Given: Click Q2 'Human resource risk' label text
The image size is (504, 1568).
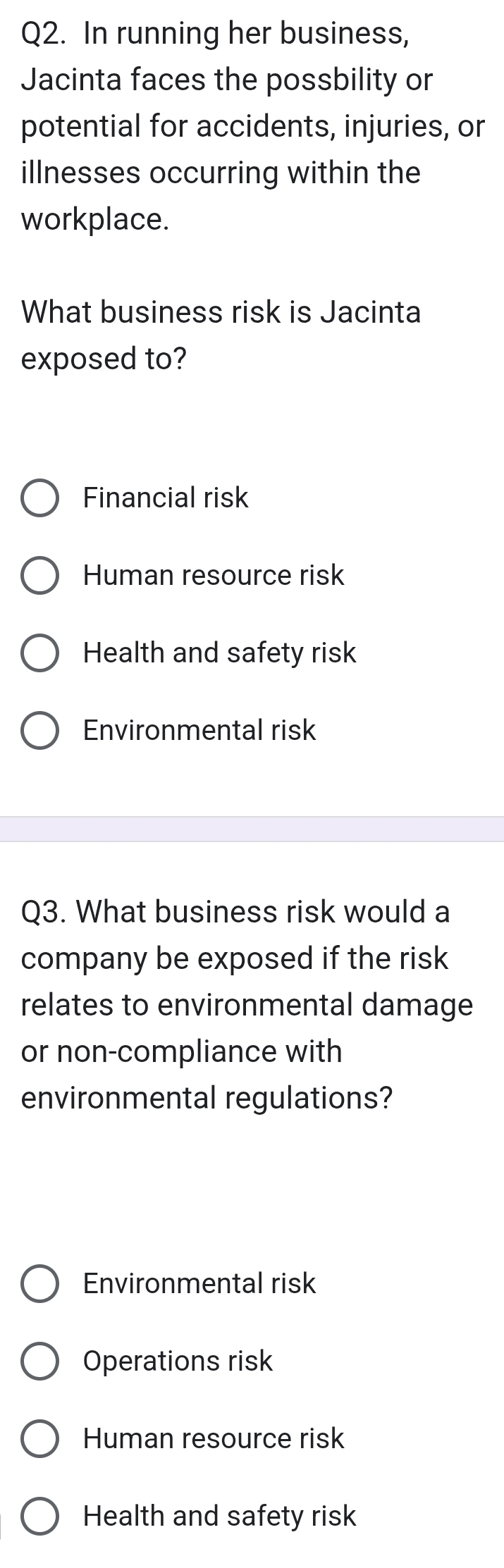Looking at the screenshot, I should click(214, 576).
